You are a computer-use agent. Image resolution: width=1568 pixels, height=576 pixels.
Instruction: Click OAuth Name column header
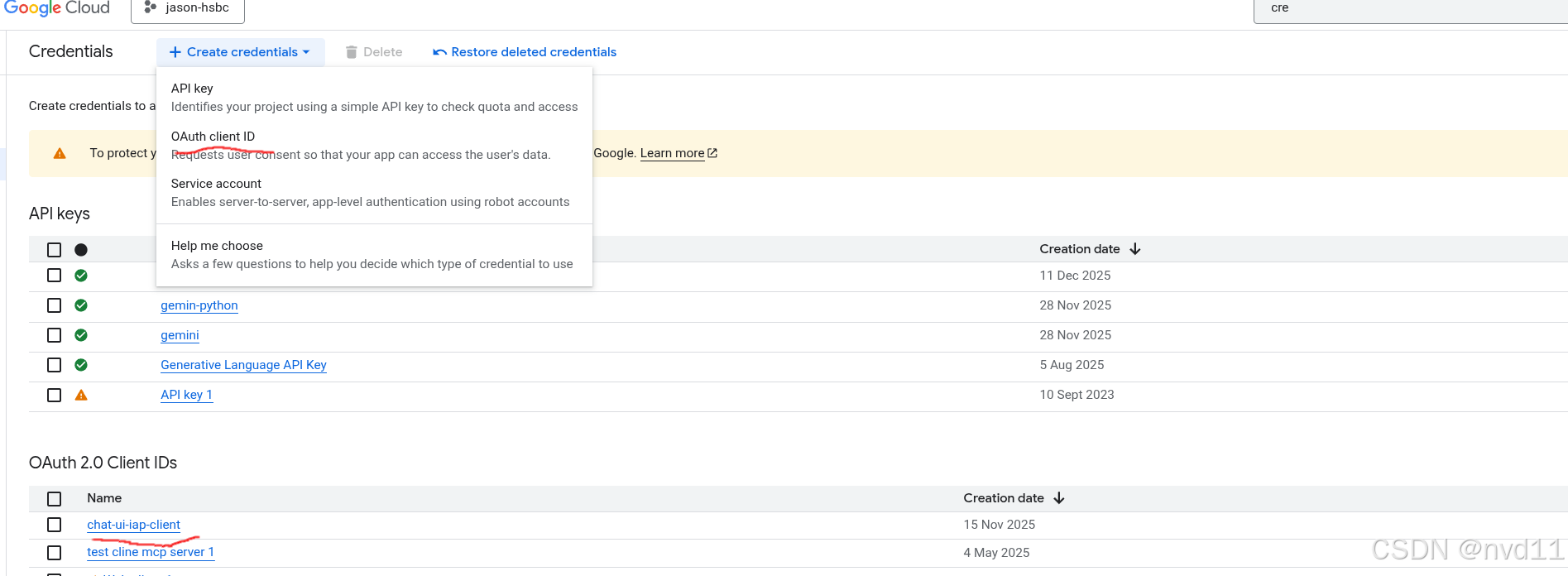pyautogui.click(x=104, y=498)
